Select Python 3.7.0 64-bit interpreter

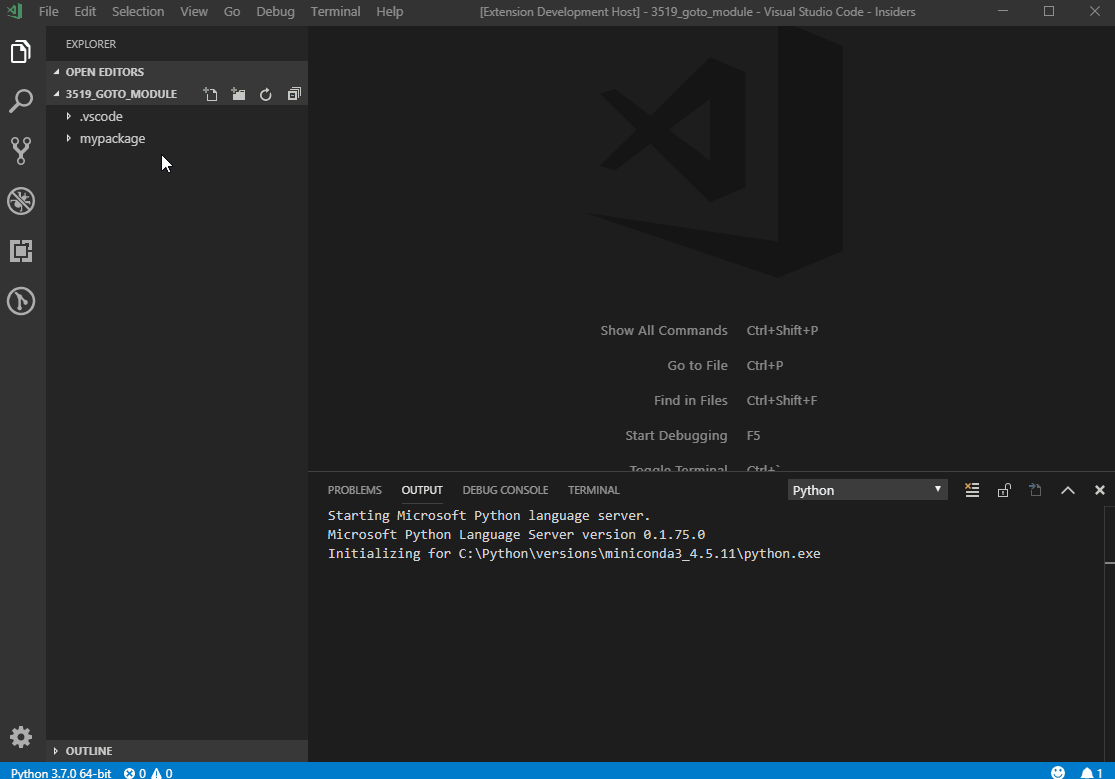(61, 773)
